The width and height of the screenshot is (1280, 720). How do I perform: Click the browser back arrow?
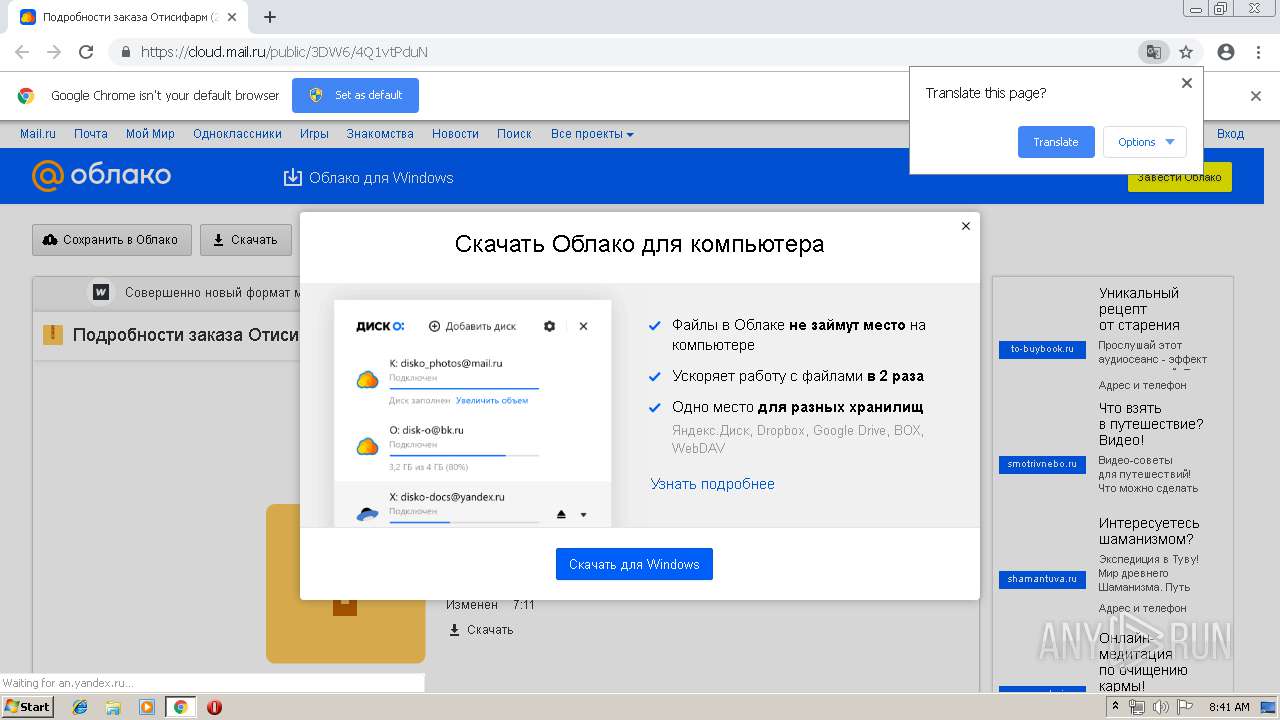click(21, 52)
